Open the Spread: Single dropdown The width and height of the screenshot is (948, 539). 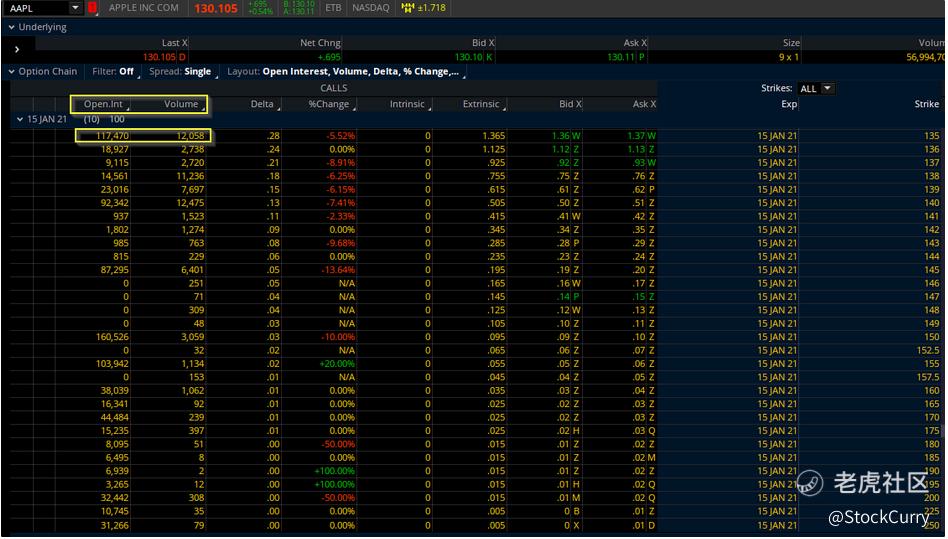point(181,71)
